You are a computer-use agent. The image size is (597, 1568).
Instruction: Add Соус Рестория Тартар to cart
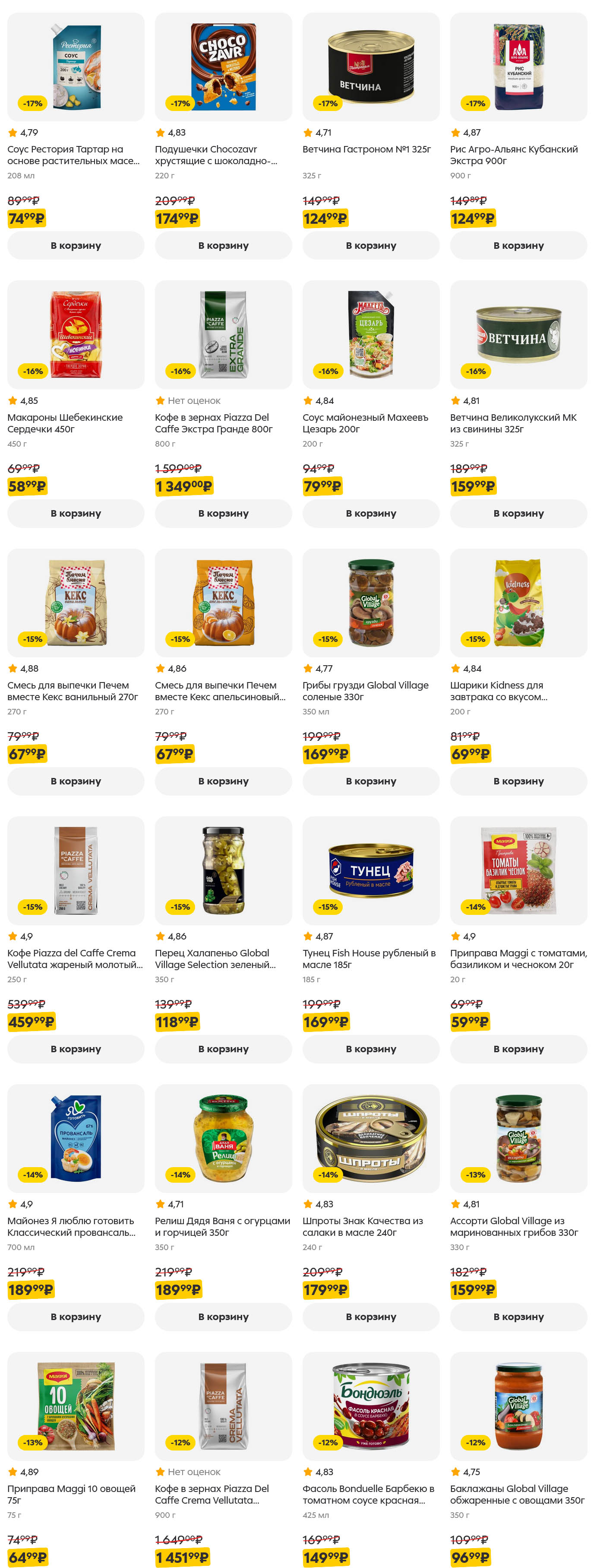(x=76, y=245)
